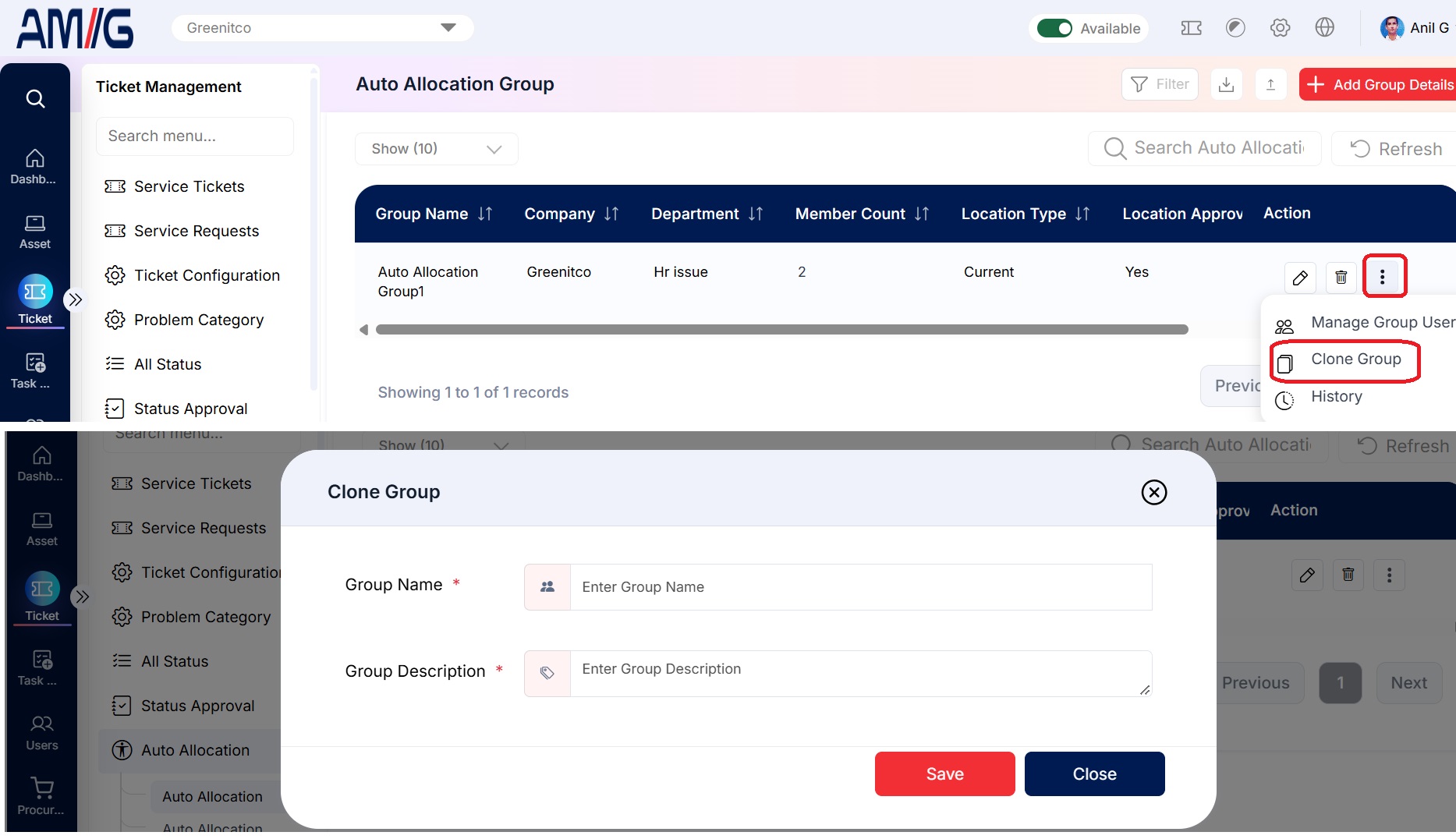Screen dimensions: 1456x839
Task: Open Problem Category in top menu
Action: coord(184,320)
